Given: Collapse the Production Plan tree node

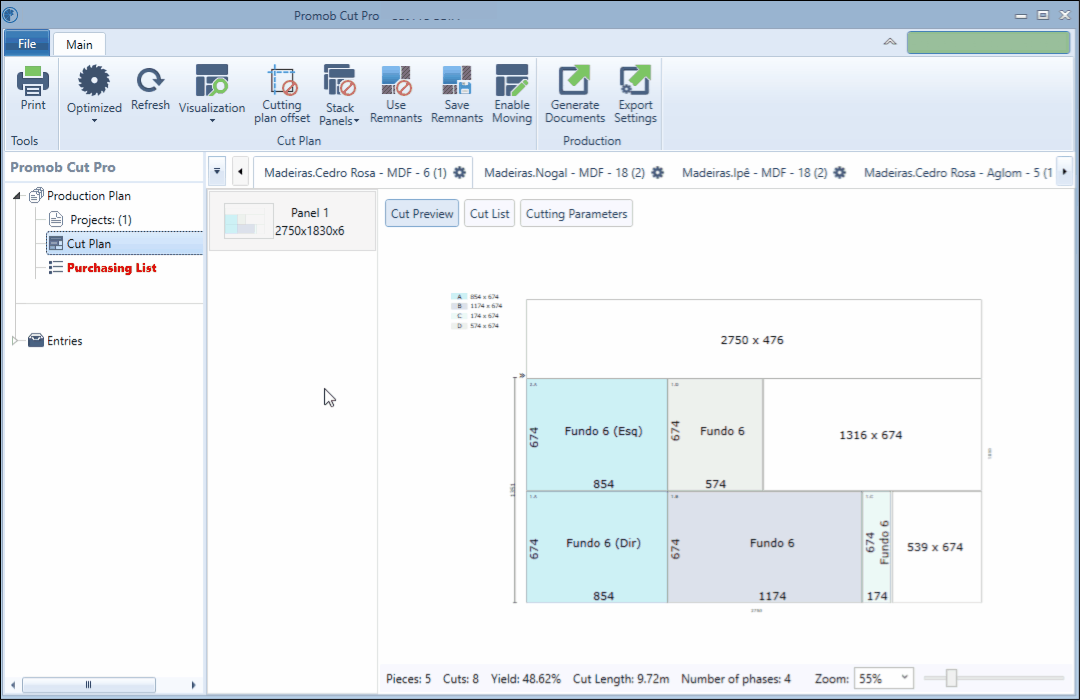Looking at the screenshot, I should (x=17, y=196).
